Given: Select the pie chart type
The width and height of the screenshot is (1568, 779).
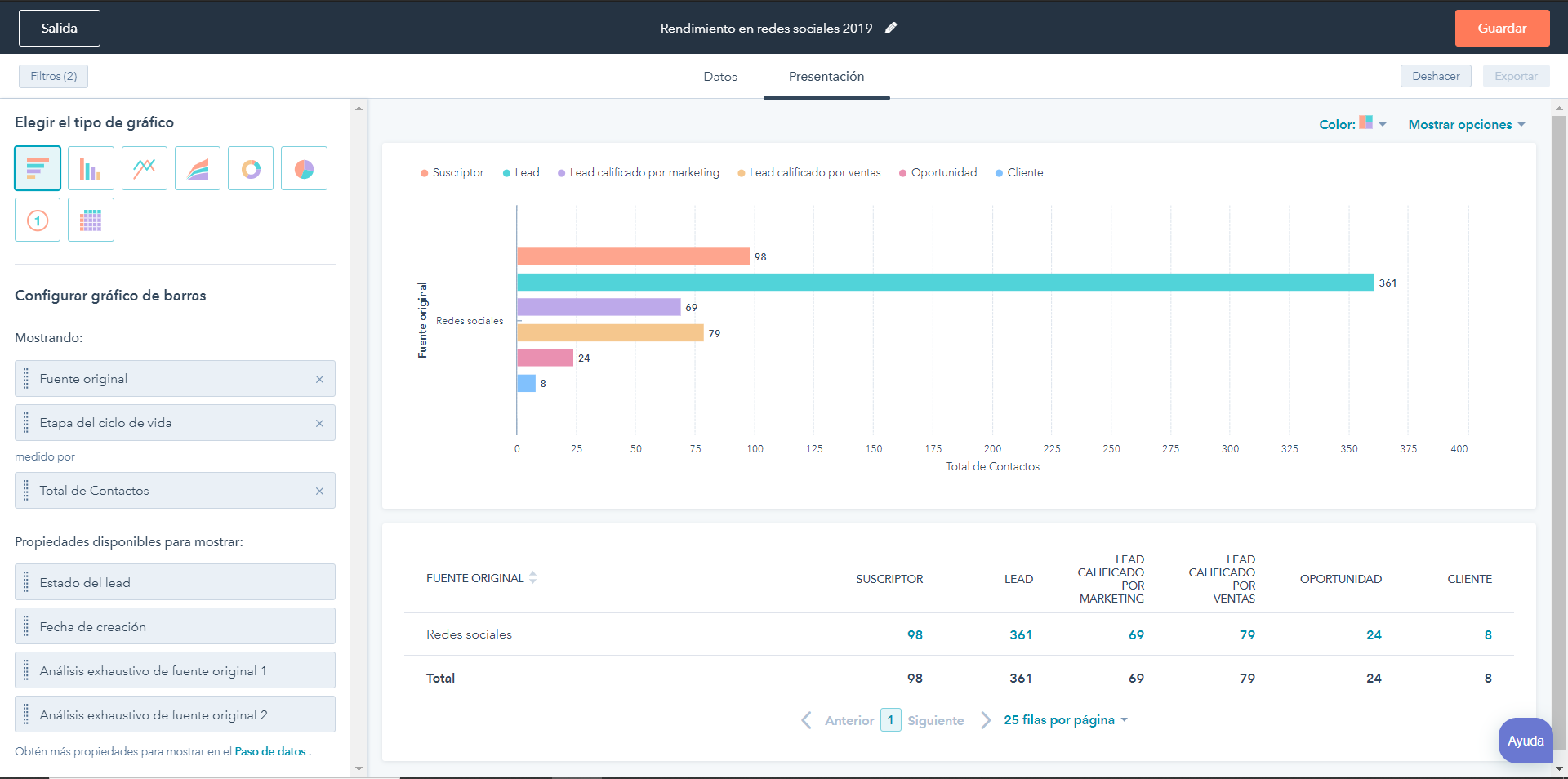Looking at the screenshot, I should (304, 168).
